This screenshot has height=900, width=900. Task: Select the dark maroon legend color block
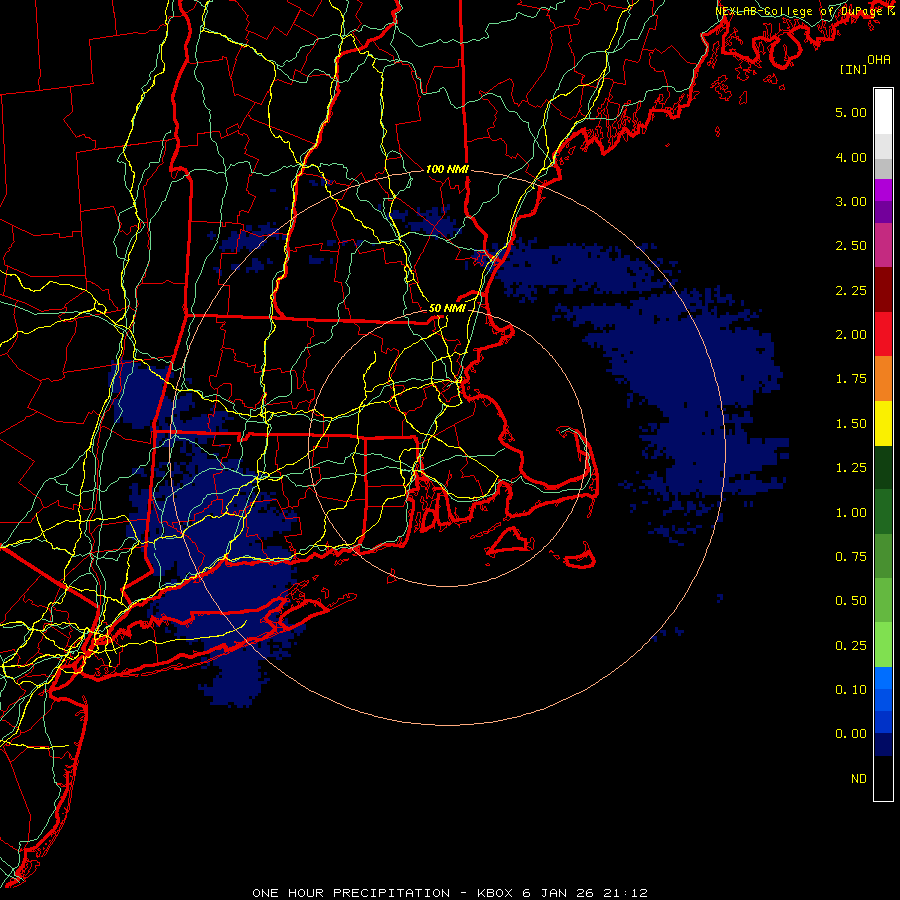click(883, 290)
